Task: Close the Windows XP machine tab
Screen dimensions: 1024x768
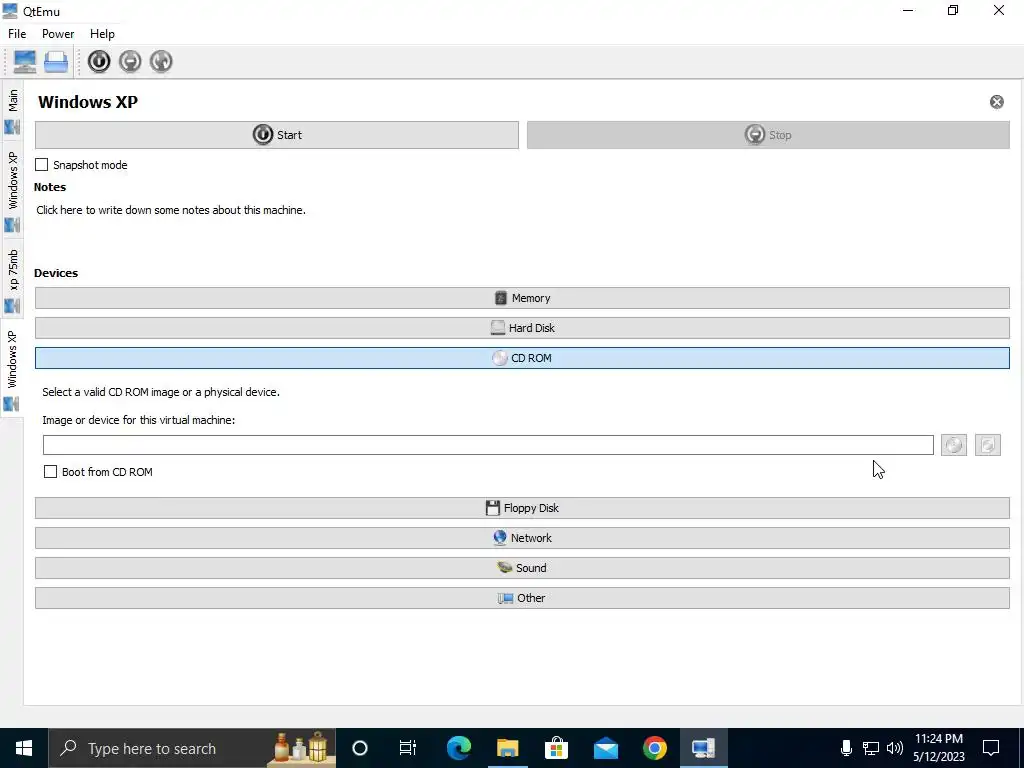Action: point(997,102)
